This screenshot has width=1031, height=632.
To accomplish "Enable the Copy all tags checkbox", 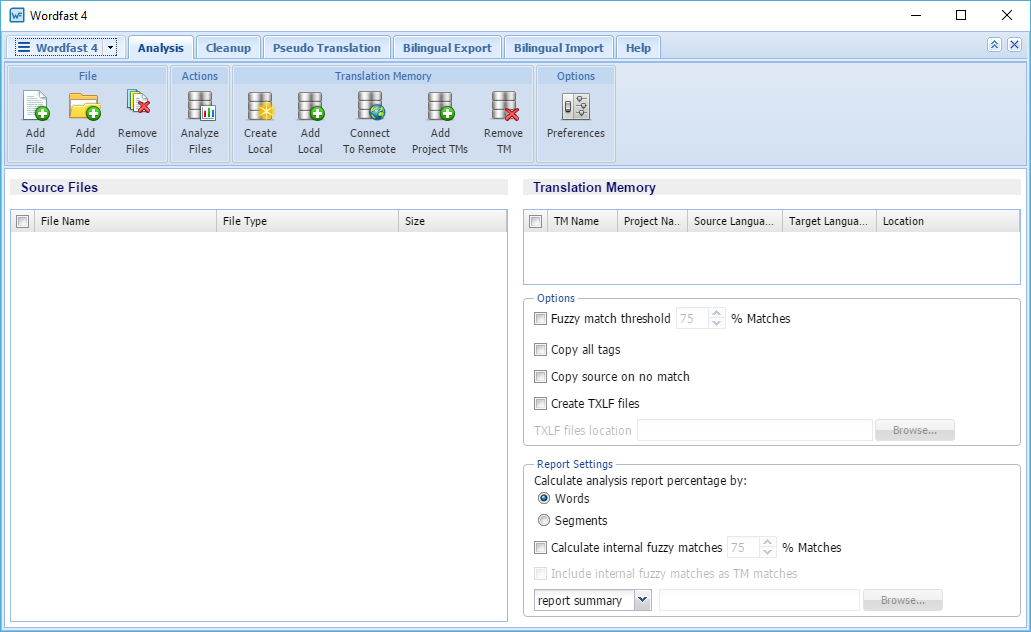I will [x=540, y=350].
